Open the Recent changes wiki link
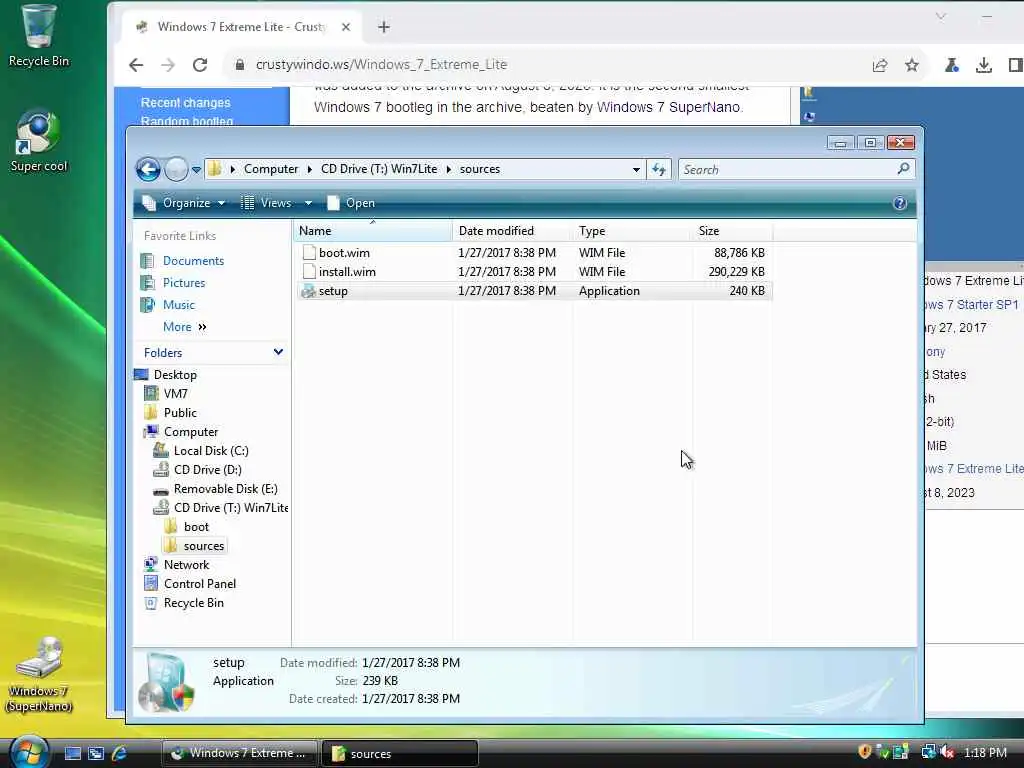The height and width of the screenshot is (768, 1024). [x=185, y=103]
